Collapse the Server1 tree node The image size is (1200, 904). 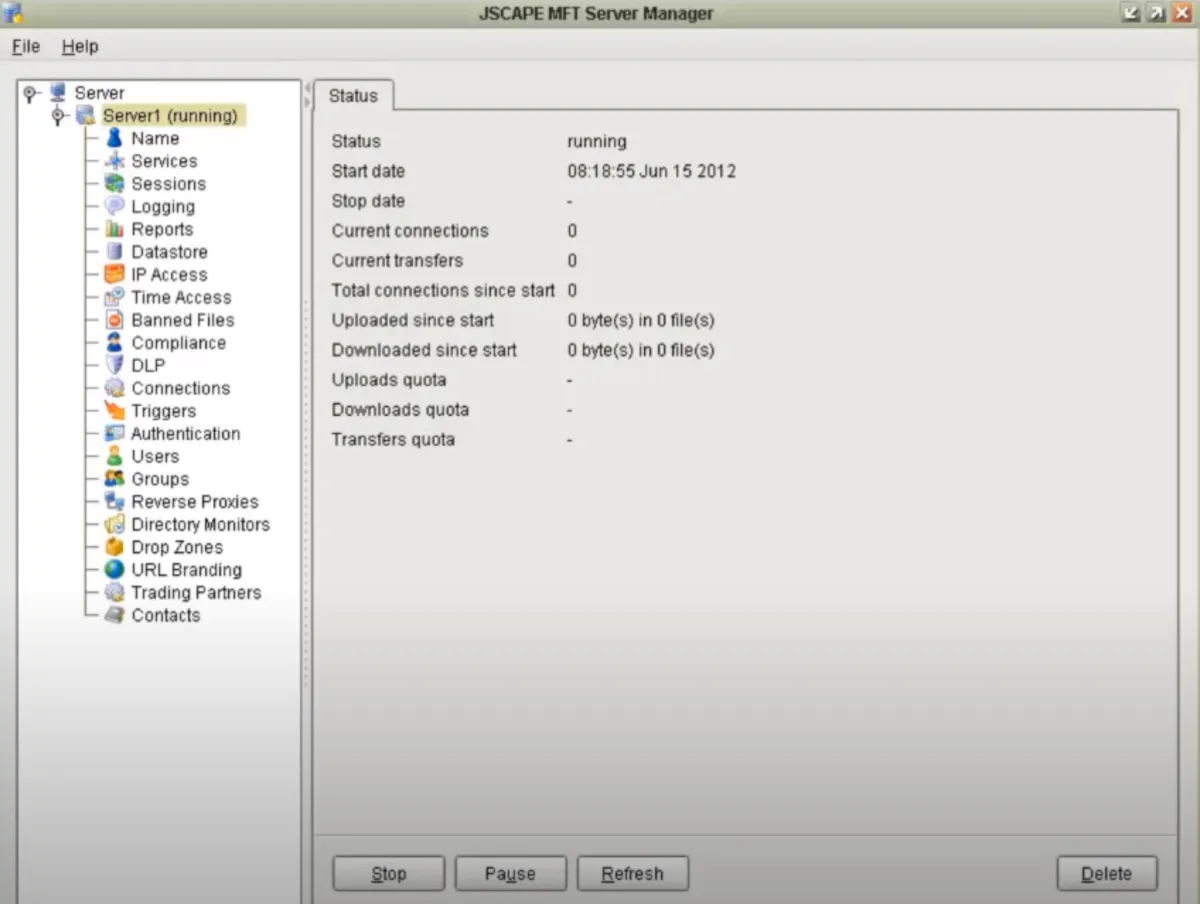(58, 115)
